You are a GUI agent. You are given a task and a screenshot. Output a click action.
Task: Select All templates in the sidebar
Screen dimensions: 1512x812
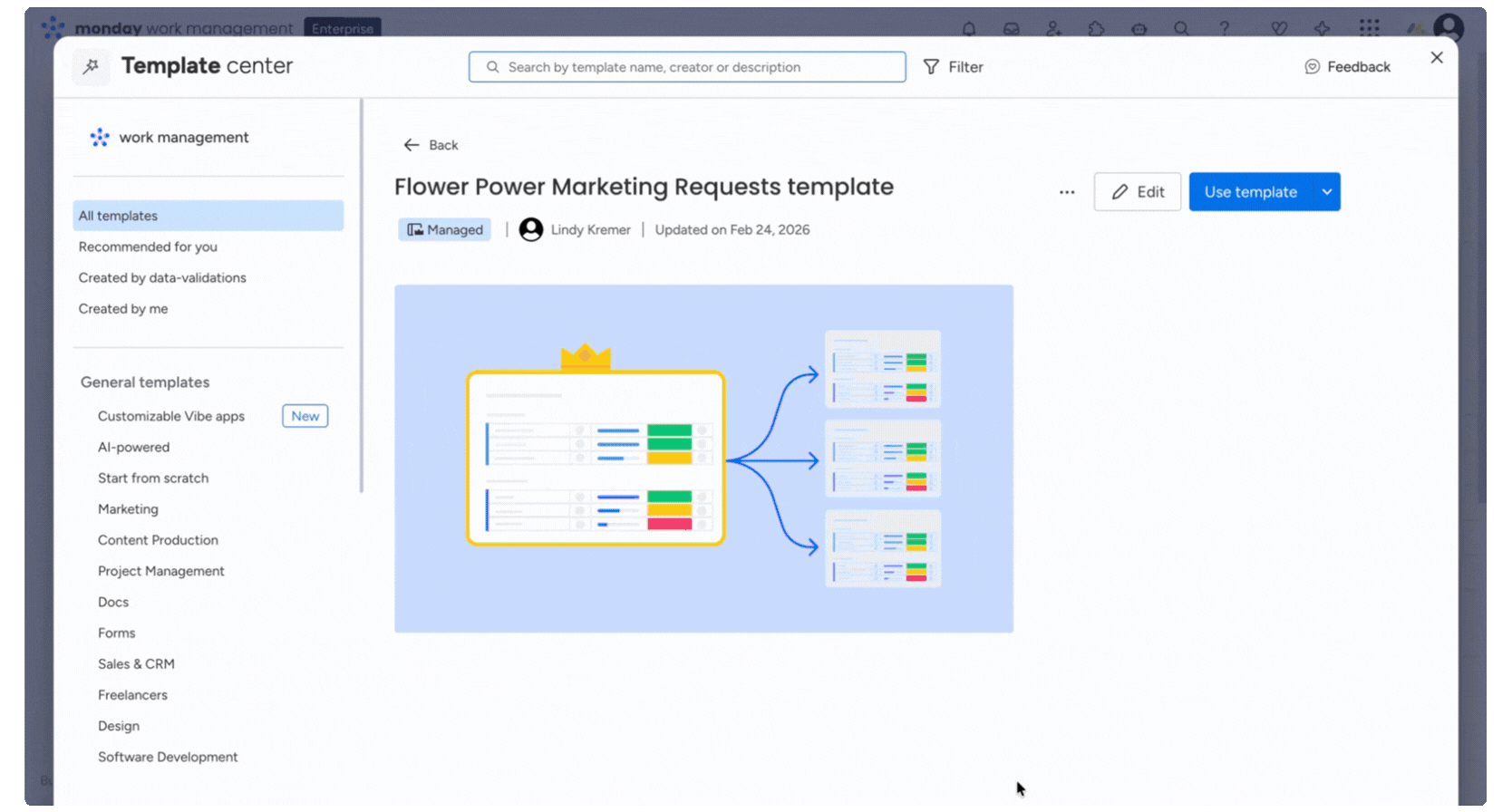[x=208, y=216]
